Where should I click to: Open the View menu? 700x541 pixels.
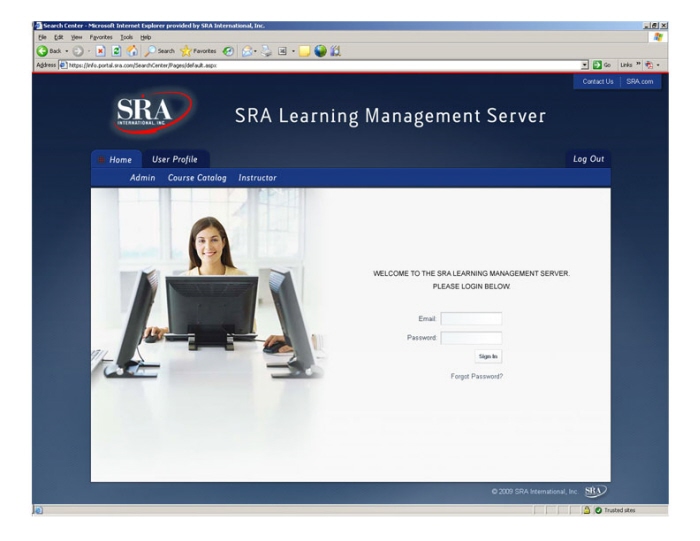[x=76, y=37]
